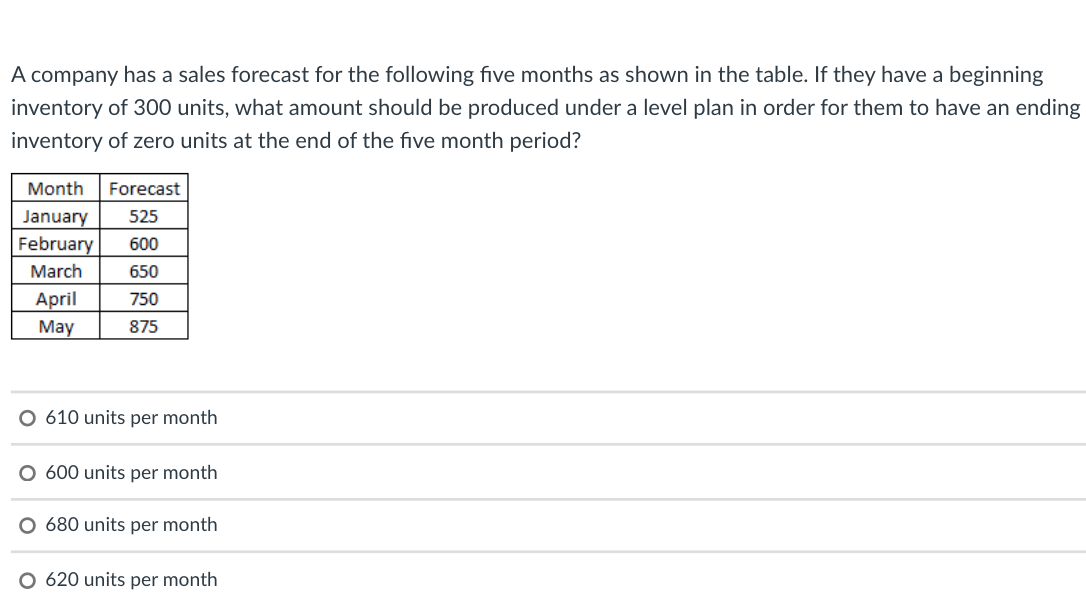Click the forecast value 750

[144, 298]
